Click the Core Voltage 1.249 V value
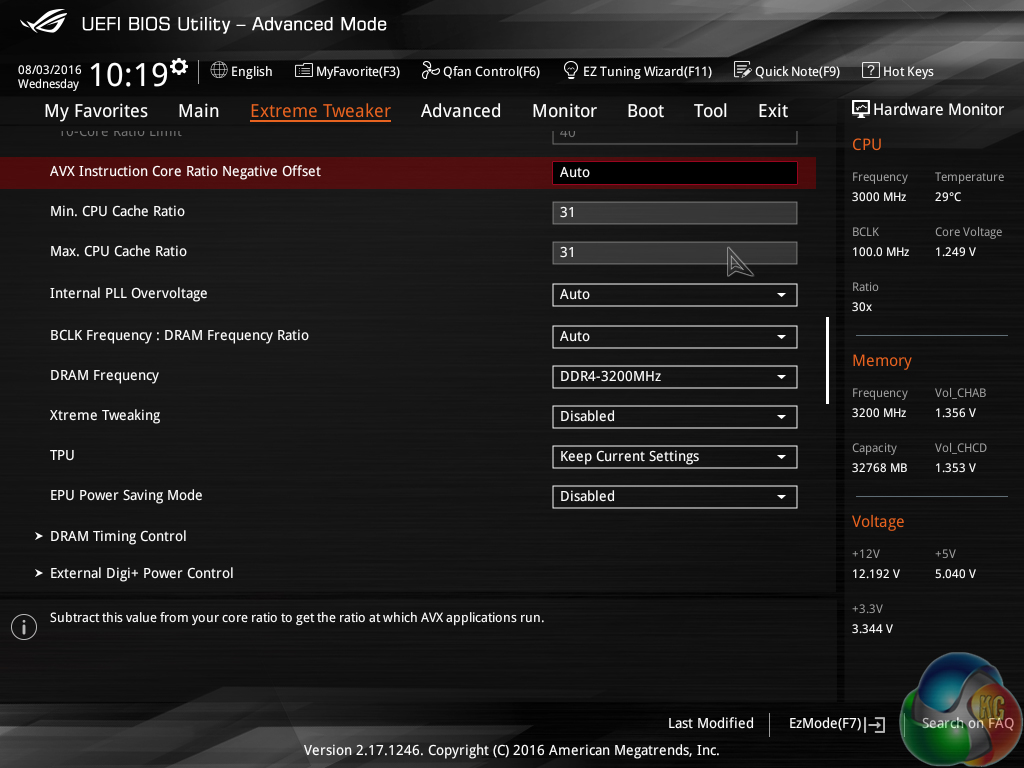This screenshot has width=1024, height=768. (x=955, y=251)
